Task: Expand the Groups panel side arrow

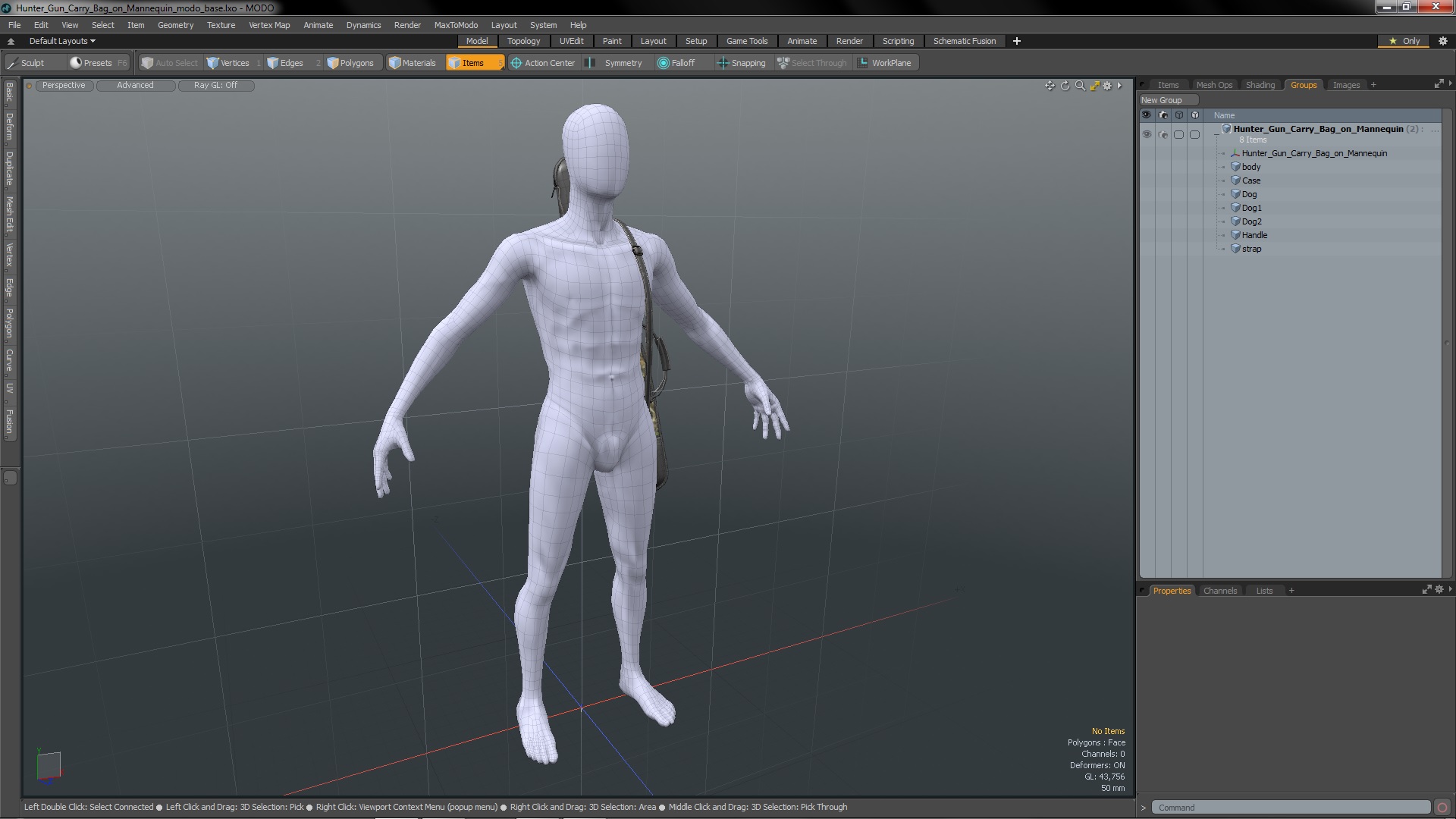Action: (x=1450, y=83)
